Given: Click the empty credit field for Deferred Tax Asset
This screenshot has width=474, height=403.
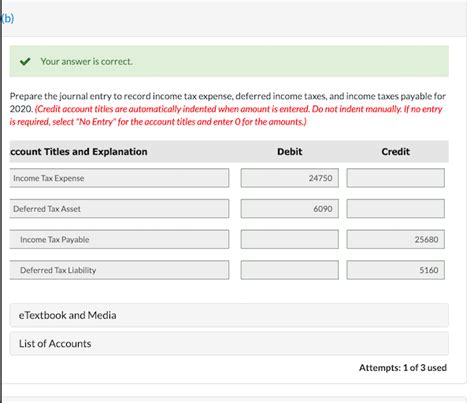Looking at the screenshot, I should click(x=396, y=209).
